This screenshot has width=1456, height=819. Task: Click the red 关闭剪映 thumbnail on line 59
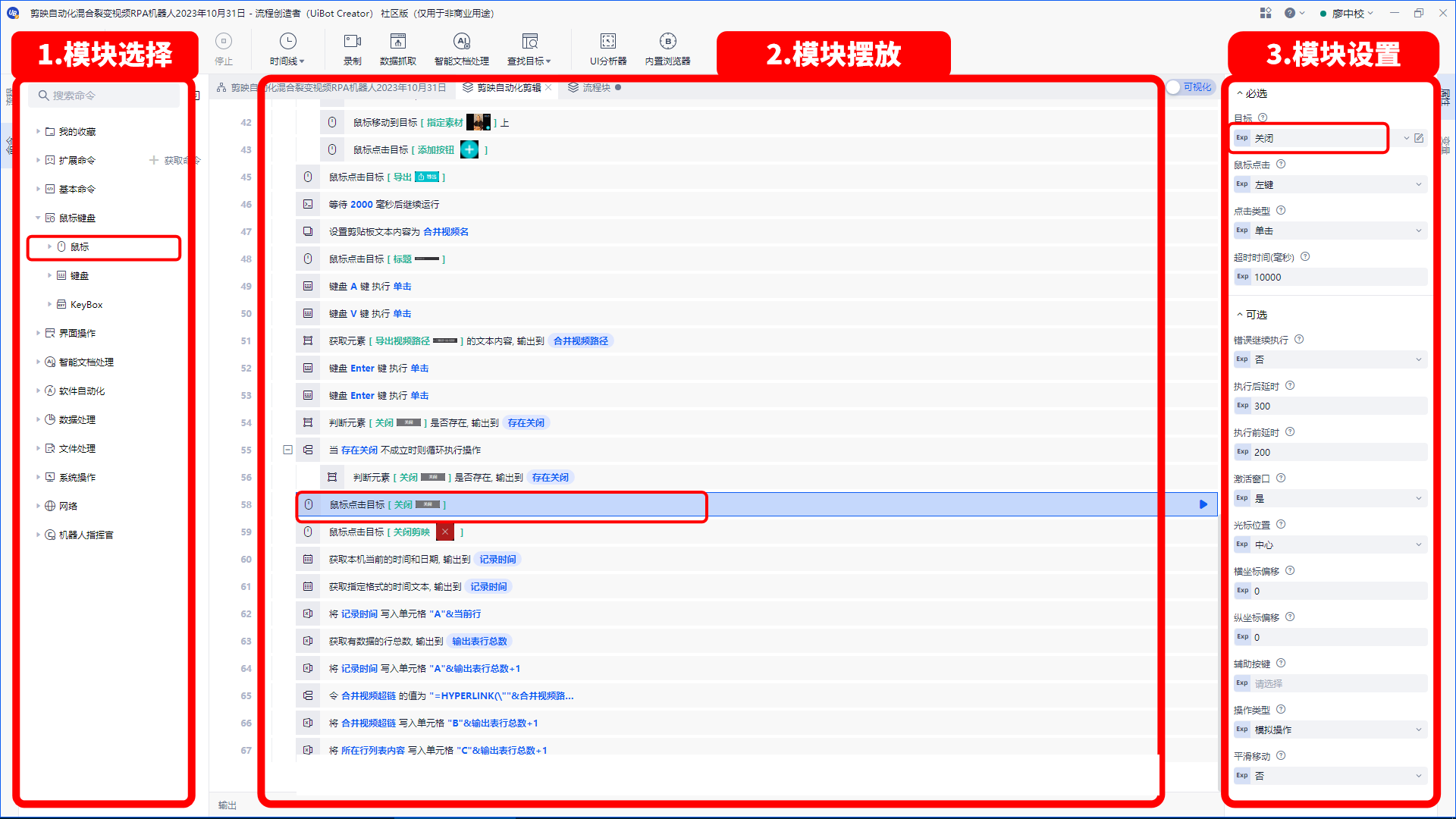(x=445, y=532)
